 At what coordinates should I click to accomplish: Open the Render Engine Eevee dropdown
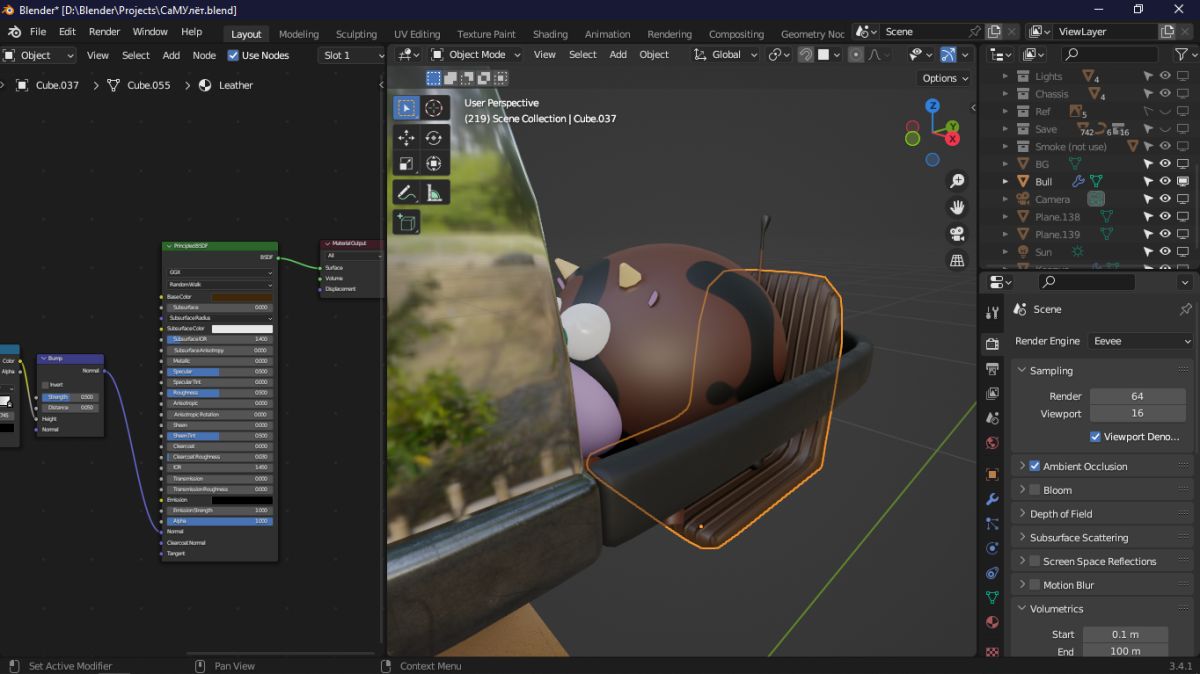tap(1141, 341)
